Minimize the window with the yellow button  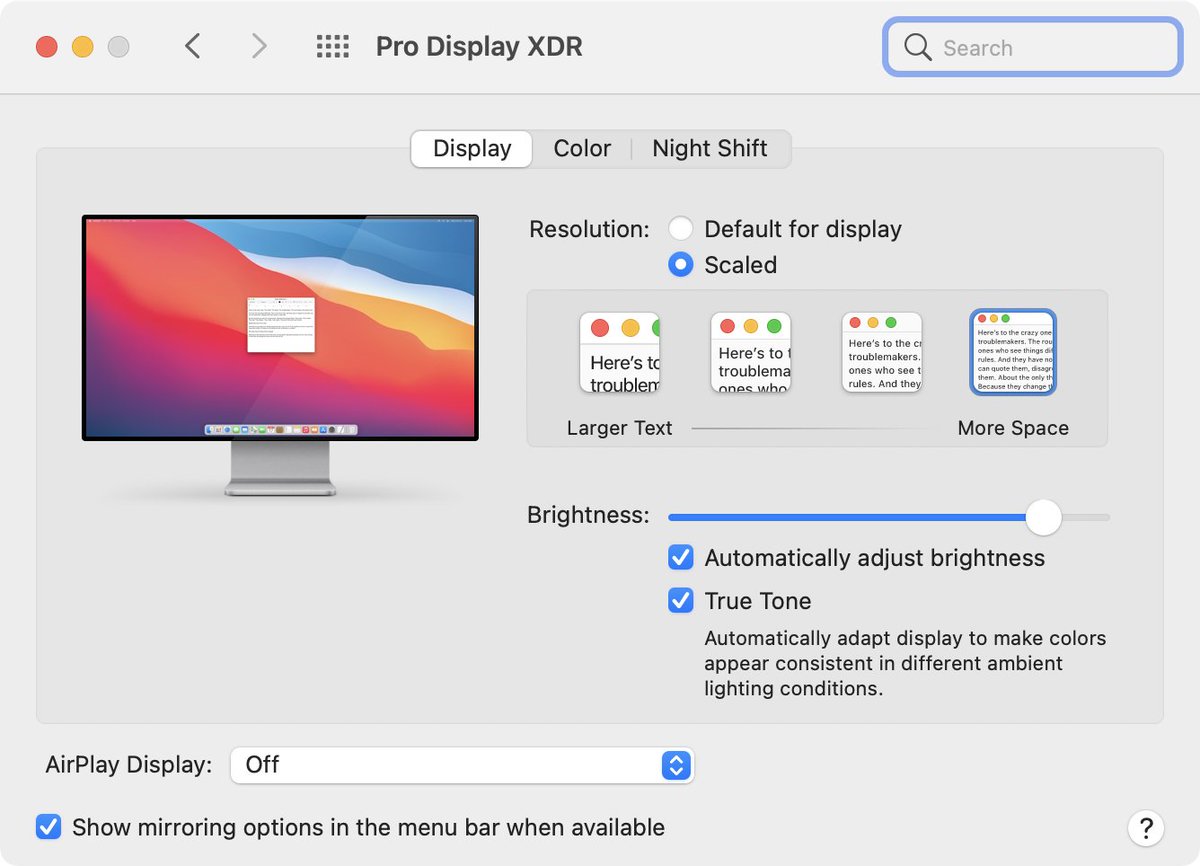point(83,47)
